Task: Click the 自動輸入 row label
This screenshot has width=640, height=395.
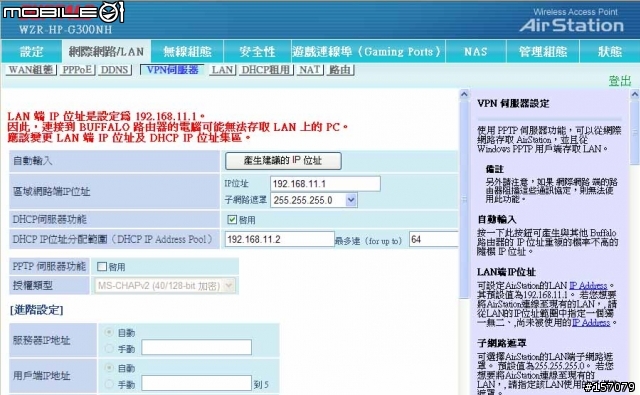Action: point(32,161)
